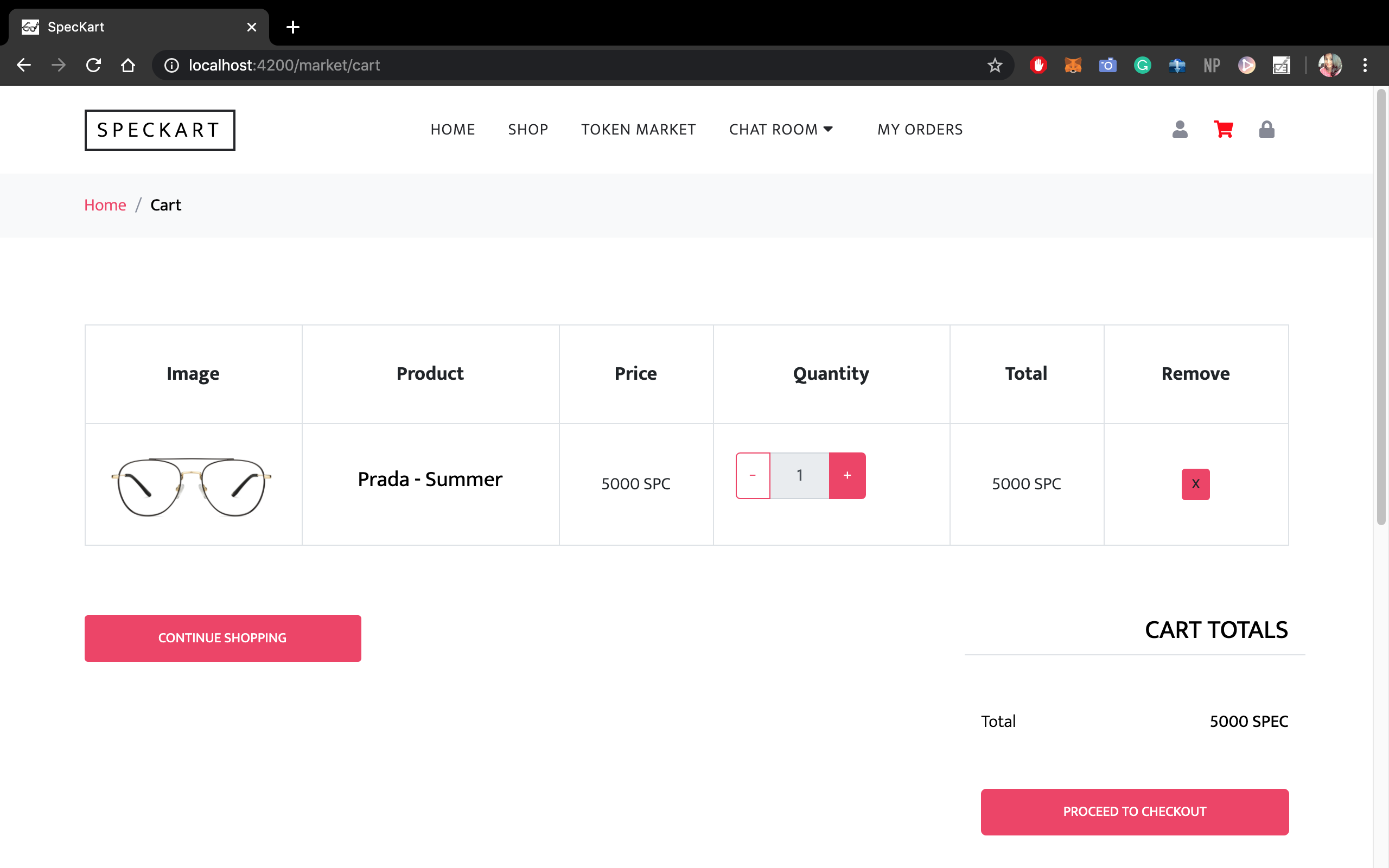Click the red shopping cart icon

(1223, 129)
